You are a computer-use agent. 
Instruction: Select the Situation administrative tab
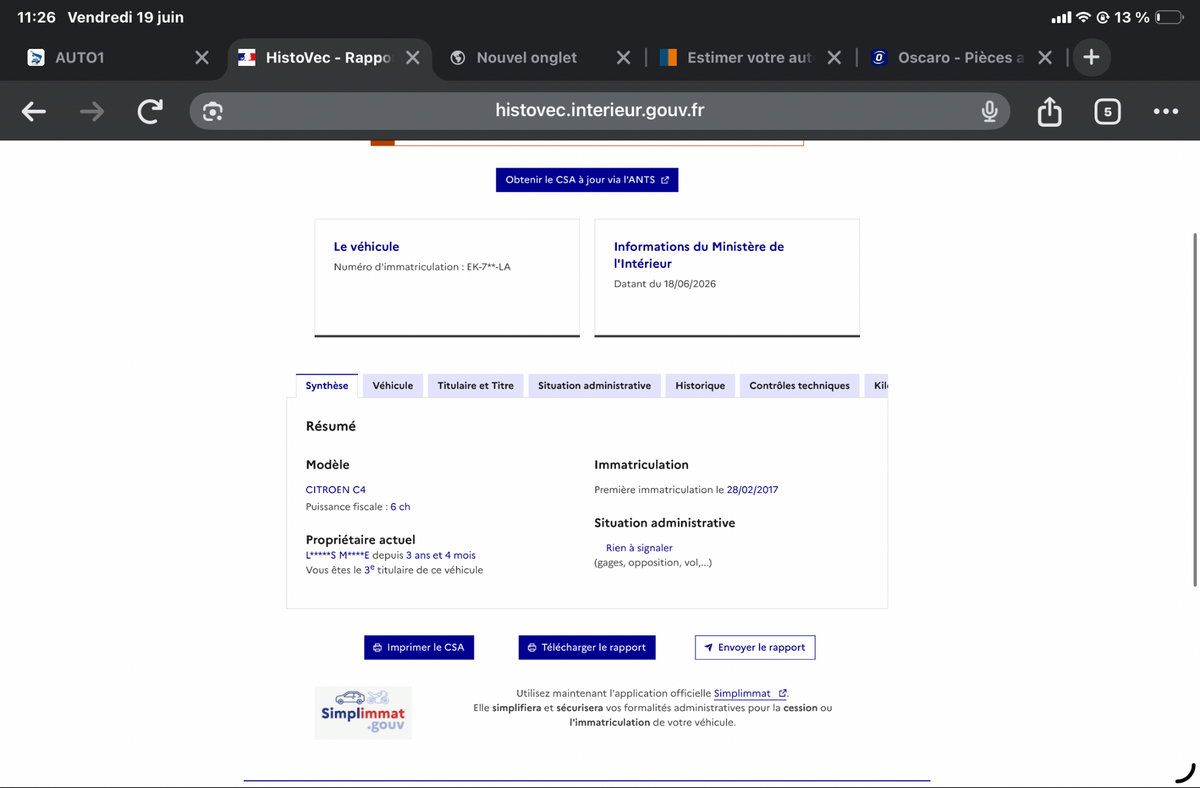tap(594, 385)
